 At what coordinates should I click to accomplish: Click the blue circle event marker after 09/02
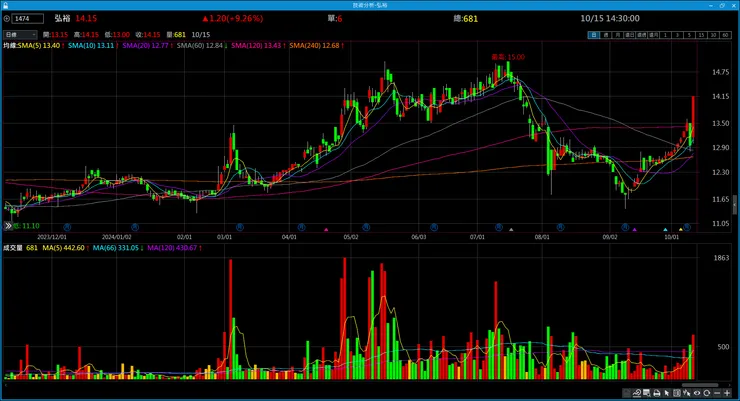(625, 227)
